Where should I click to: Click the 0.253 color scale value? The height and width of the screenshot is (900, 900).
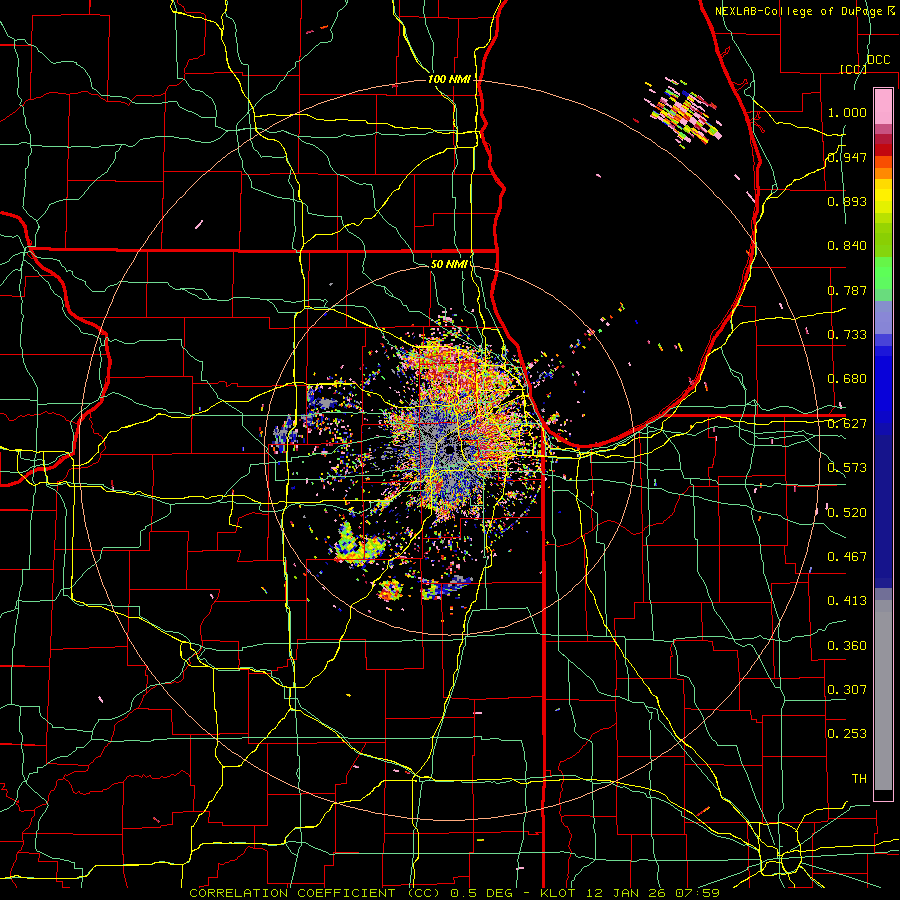click(847, 734)
